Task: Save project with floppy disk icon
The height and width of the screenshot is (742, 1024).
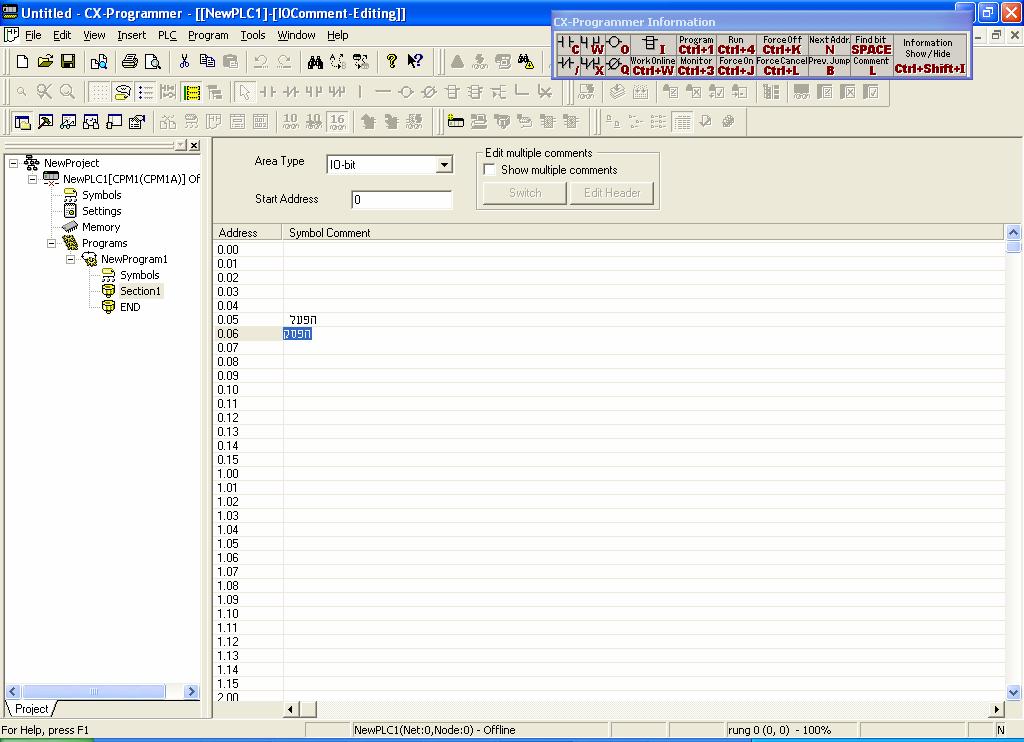Action: [67, 61]
